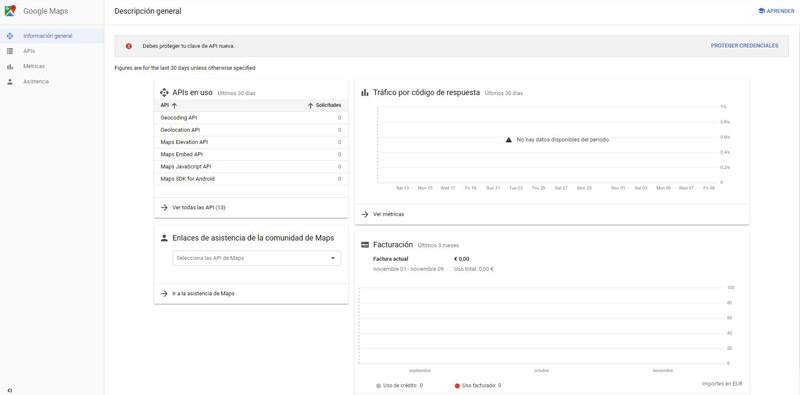Viewport: 800px width, 395px height.
Task: Click the noviembre label on billing chart
Action: [x=662, y=371]
